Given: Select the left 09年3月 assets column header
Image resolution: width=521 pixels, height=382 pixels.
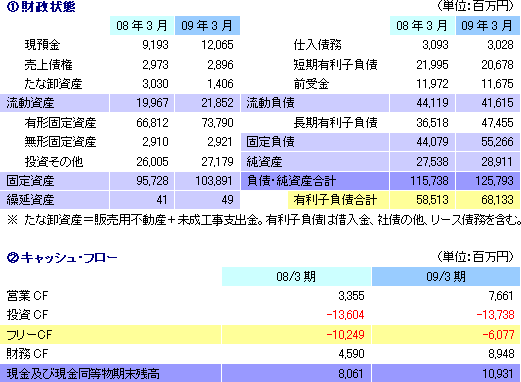Looking at the screenshot, I should tap(207, 26).
